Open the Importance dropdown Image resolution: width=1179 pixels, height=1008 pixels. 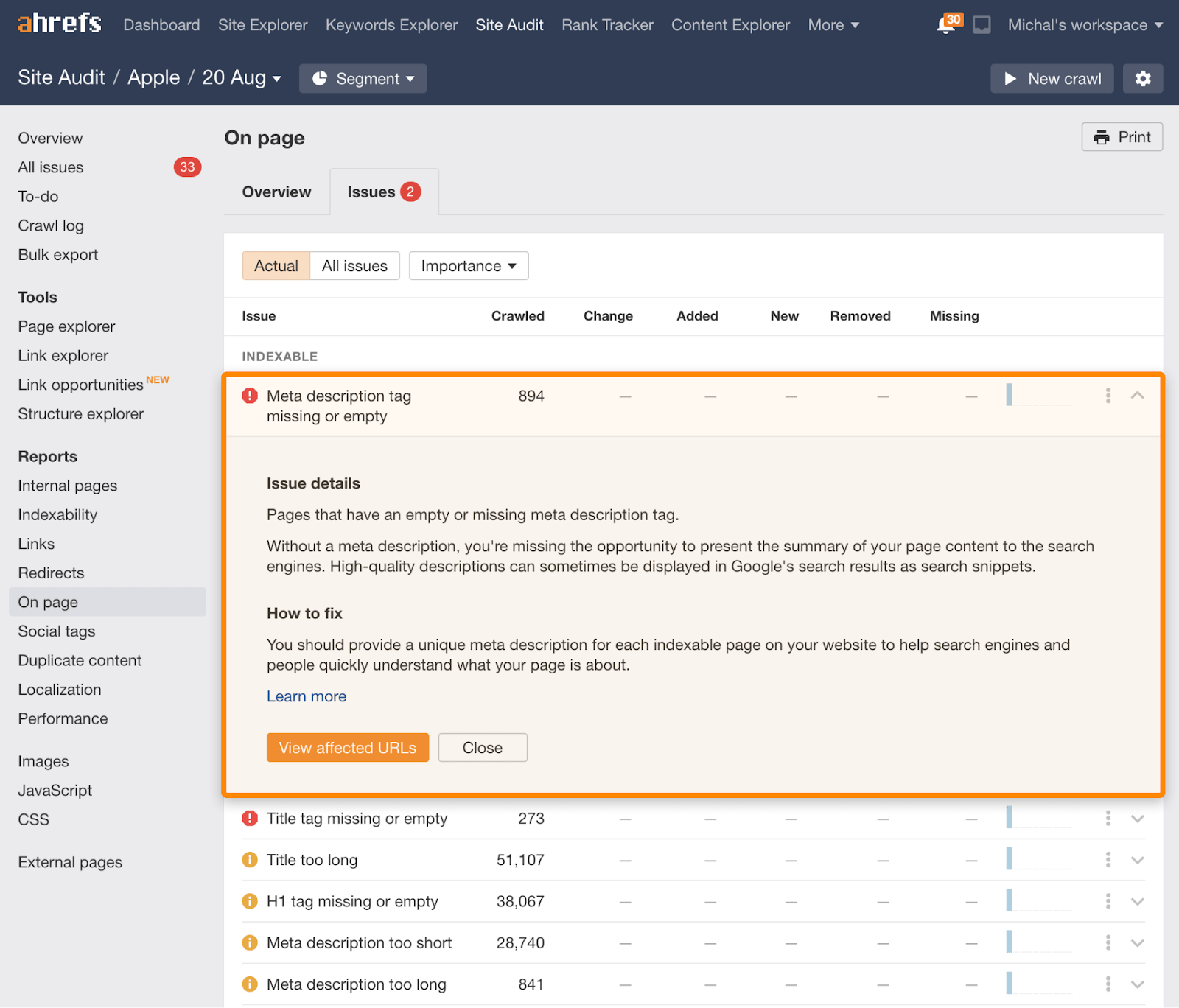(469, 266)
